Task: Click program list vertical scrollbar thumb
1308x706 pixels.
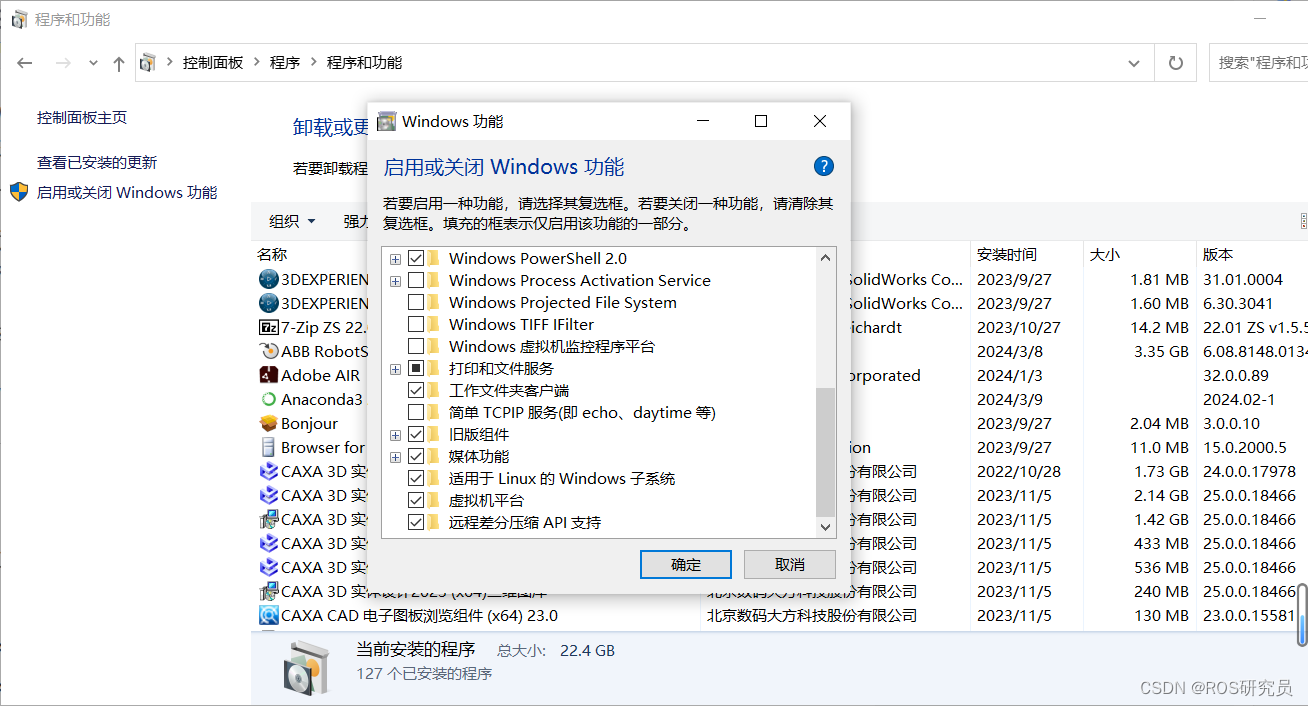Action: (x=1302, y=615)
